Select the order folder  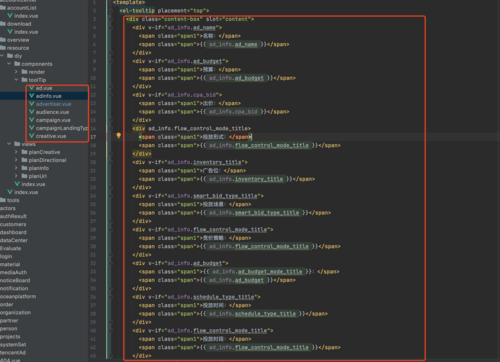point(7,304)
